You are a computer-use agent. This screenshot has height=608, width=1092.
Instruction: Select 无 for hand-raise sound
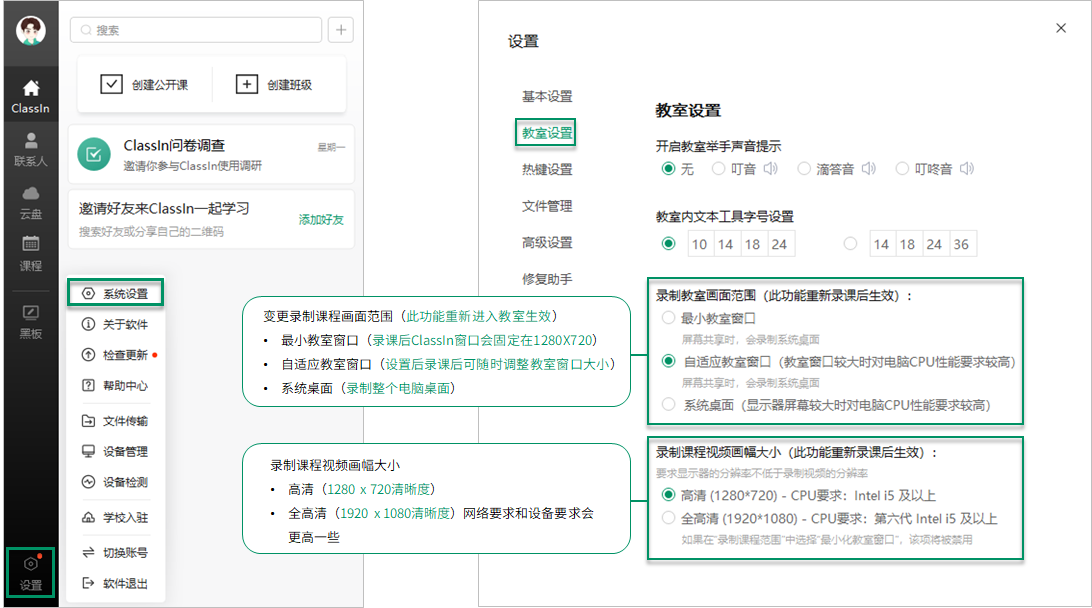(x=669, y=169)
